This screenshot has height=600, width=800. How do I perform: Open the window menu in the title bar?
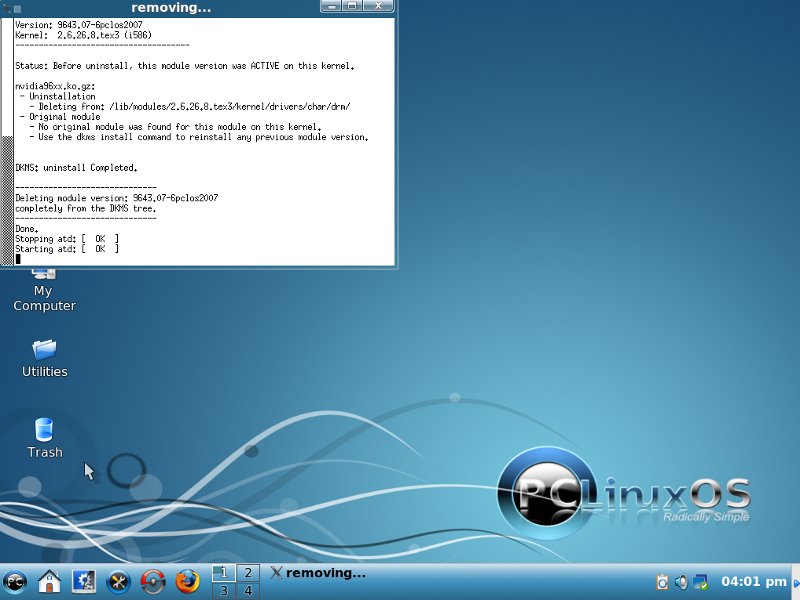coord(7,8)
